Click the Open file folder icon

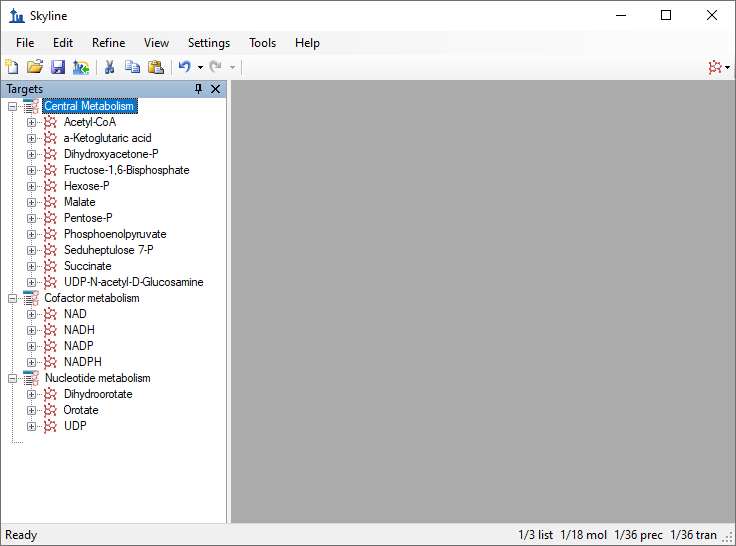click(x=35, y=67)
